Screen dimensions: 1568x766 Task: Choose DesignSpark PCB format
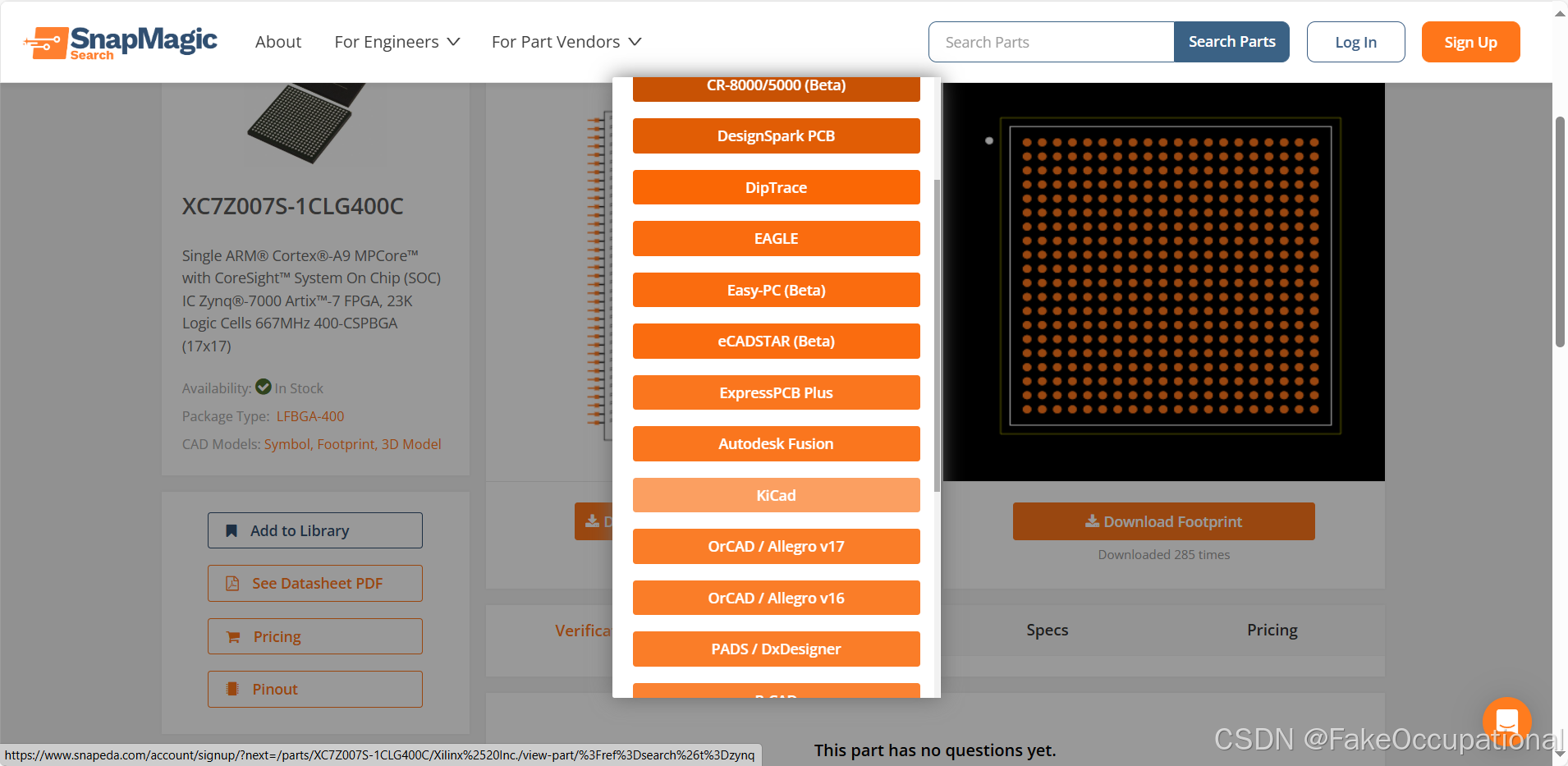pyautogui.click(x=777, y=136)
